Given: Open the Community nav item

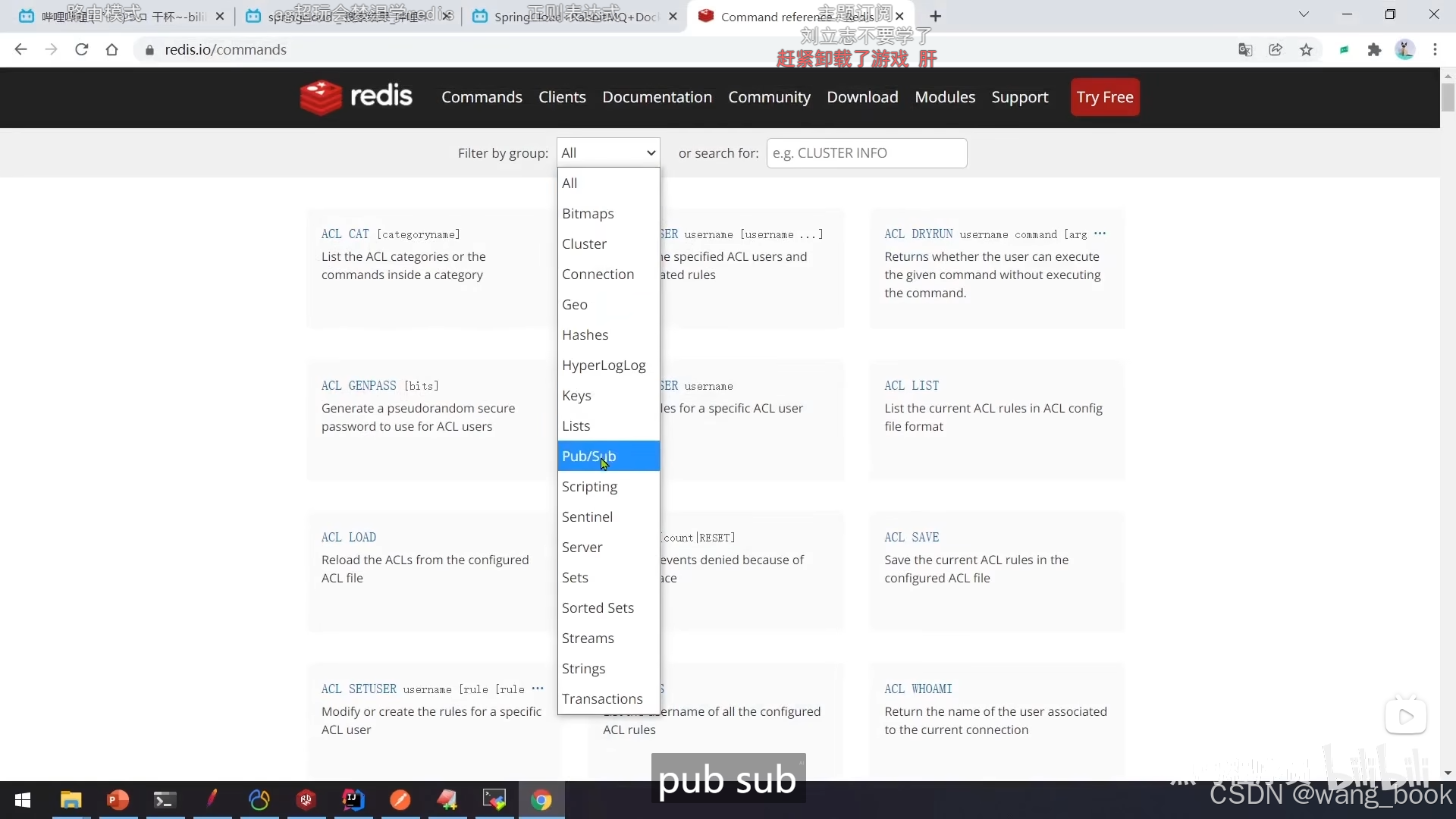Looking at the screenshot, I should 769,97.
